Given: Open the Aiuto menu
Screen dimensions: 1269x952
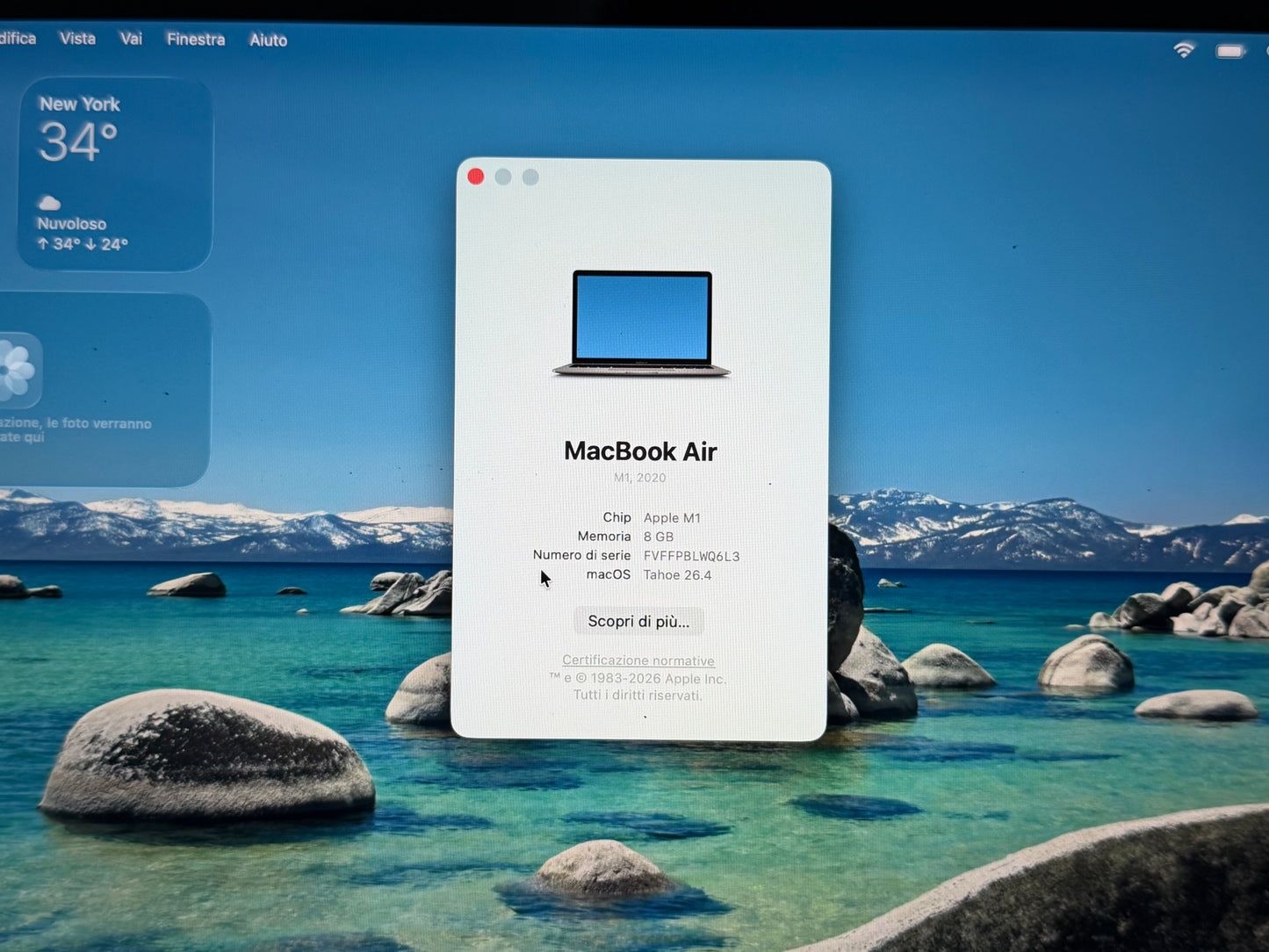Looking at the screenshot, I should (x=268, y=40).
